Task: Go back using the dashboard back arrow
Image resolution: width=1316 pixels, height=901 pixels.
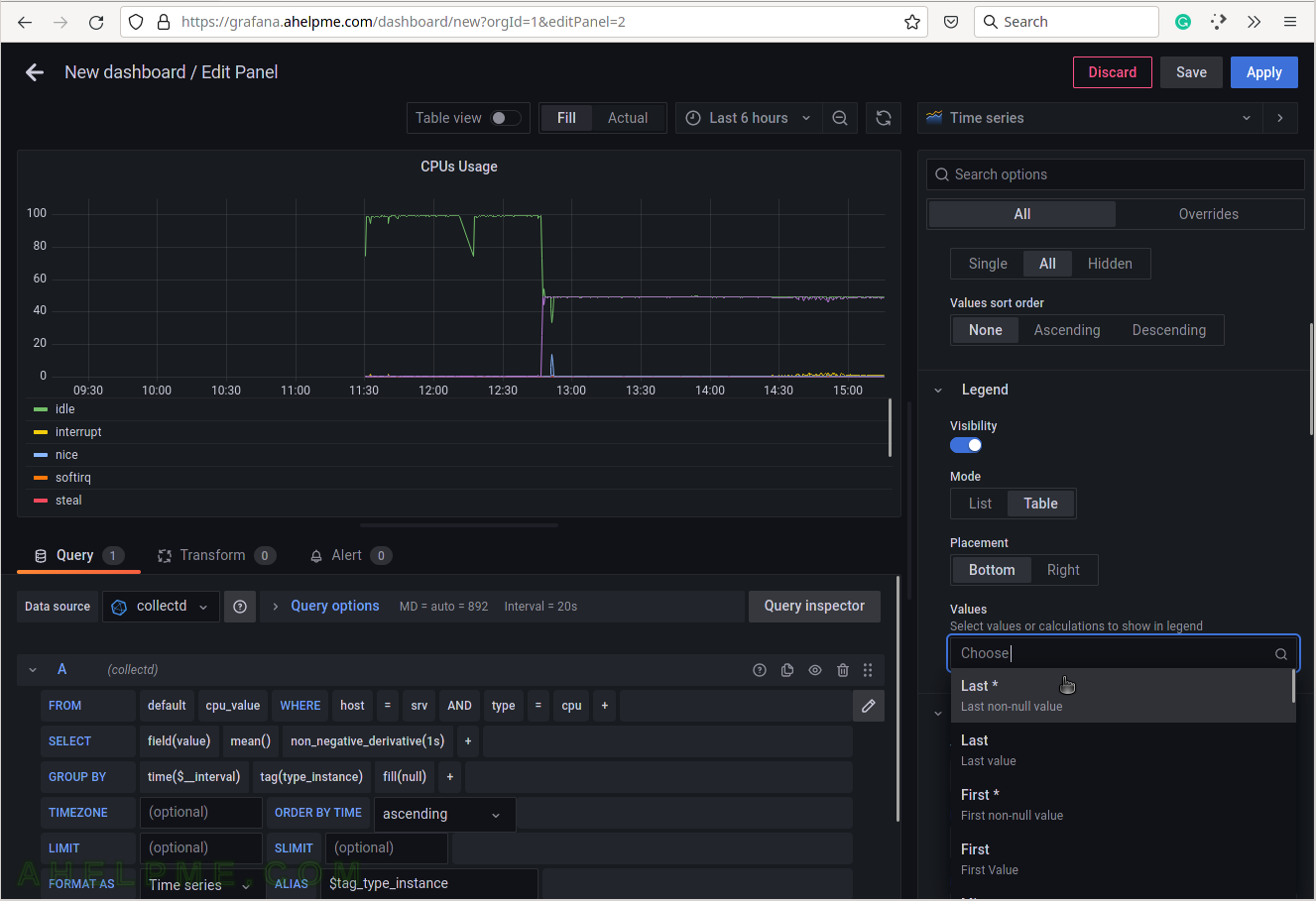Action: click(x=35, y=72)
